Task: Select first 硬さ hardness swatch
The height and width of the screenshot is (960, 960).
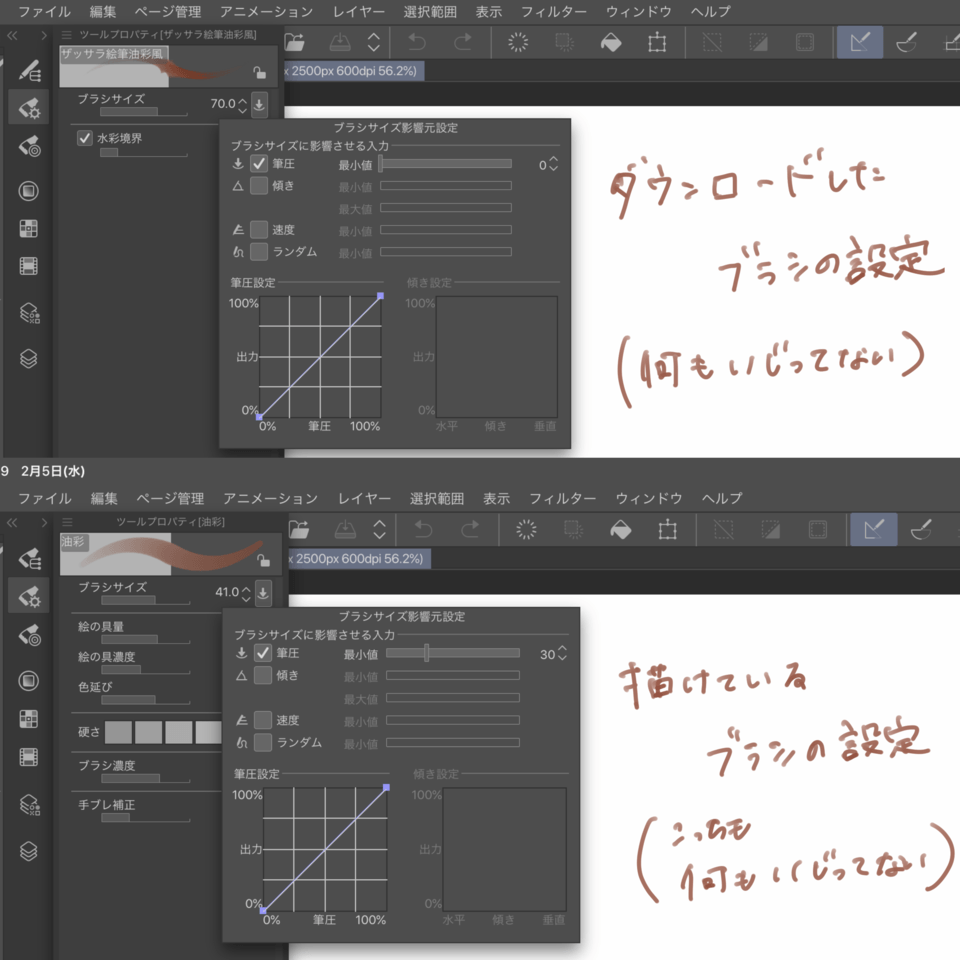Action: (119, 732)
